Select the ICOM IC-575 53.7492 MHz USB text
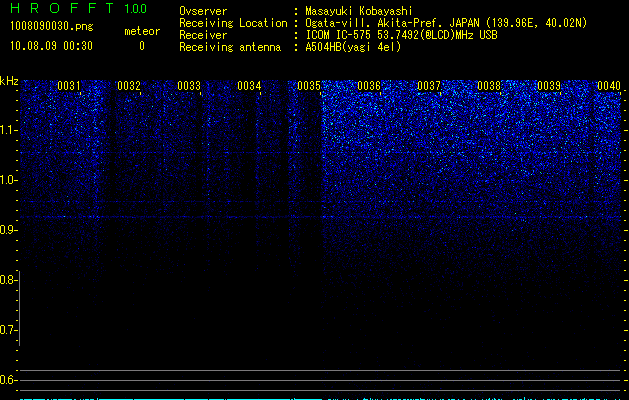629x400 pixels. coord(402,35)
